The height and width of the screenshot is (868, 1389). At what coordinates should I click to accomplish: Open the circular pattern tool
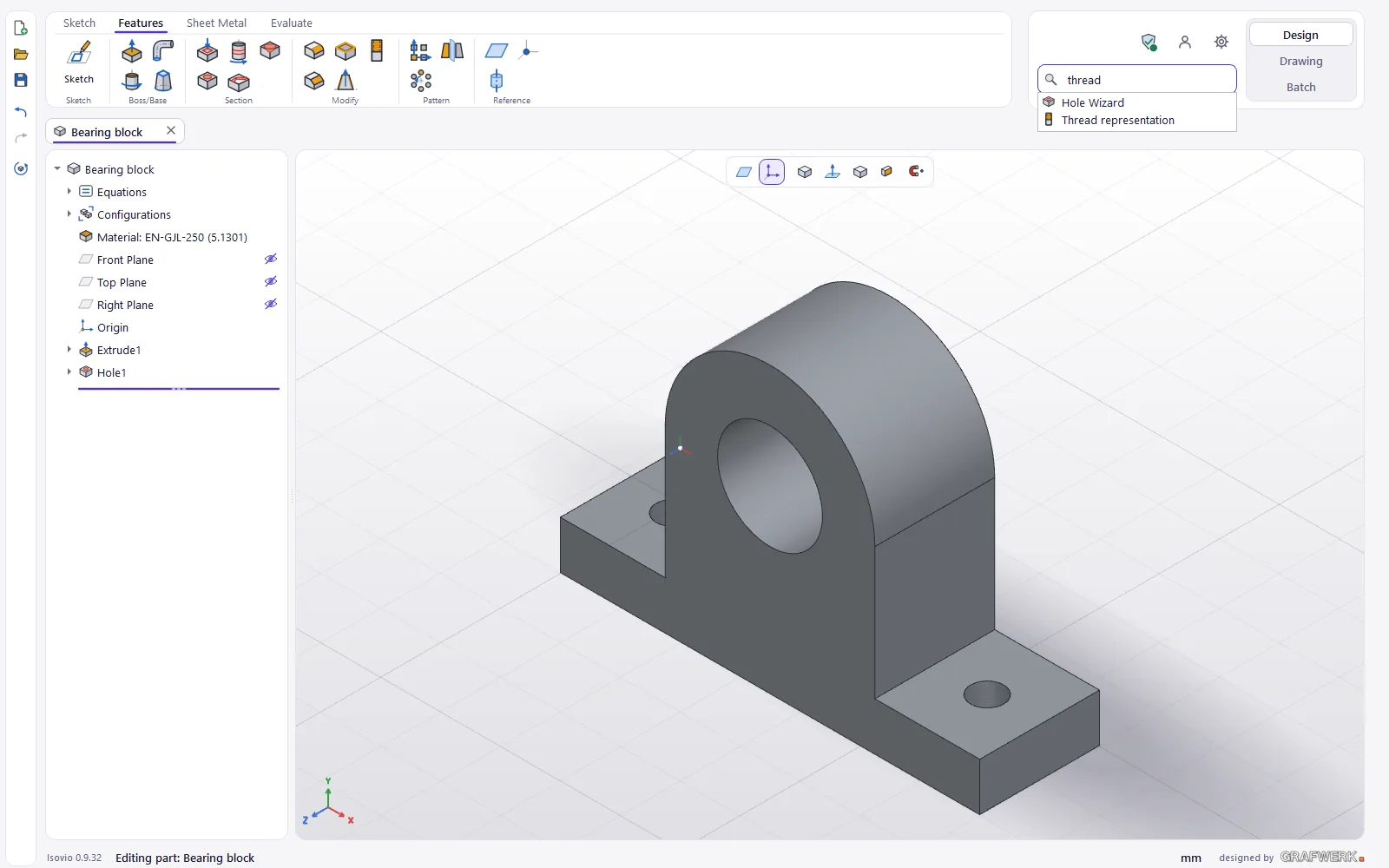(x=420, y=81)
